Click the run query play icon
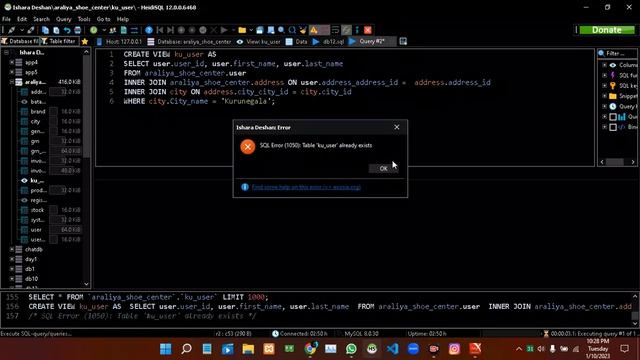640x360 pixels. tap(224, 30)
